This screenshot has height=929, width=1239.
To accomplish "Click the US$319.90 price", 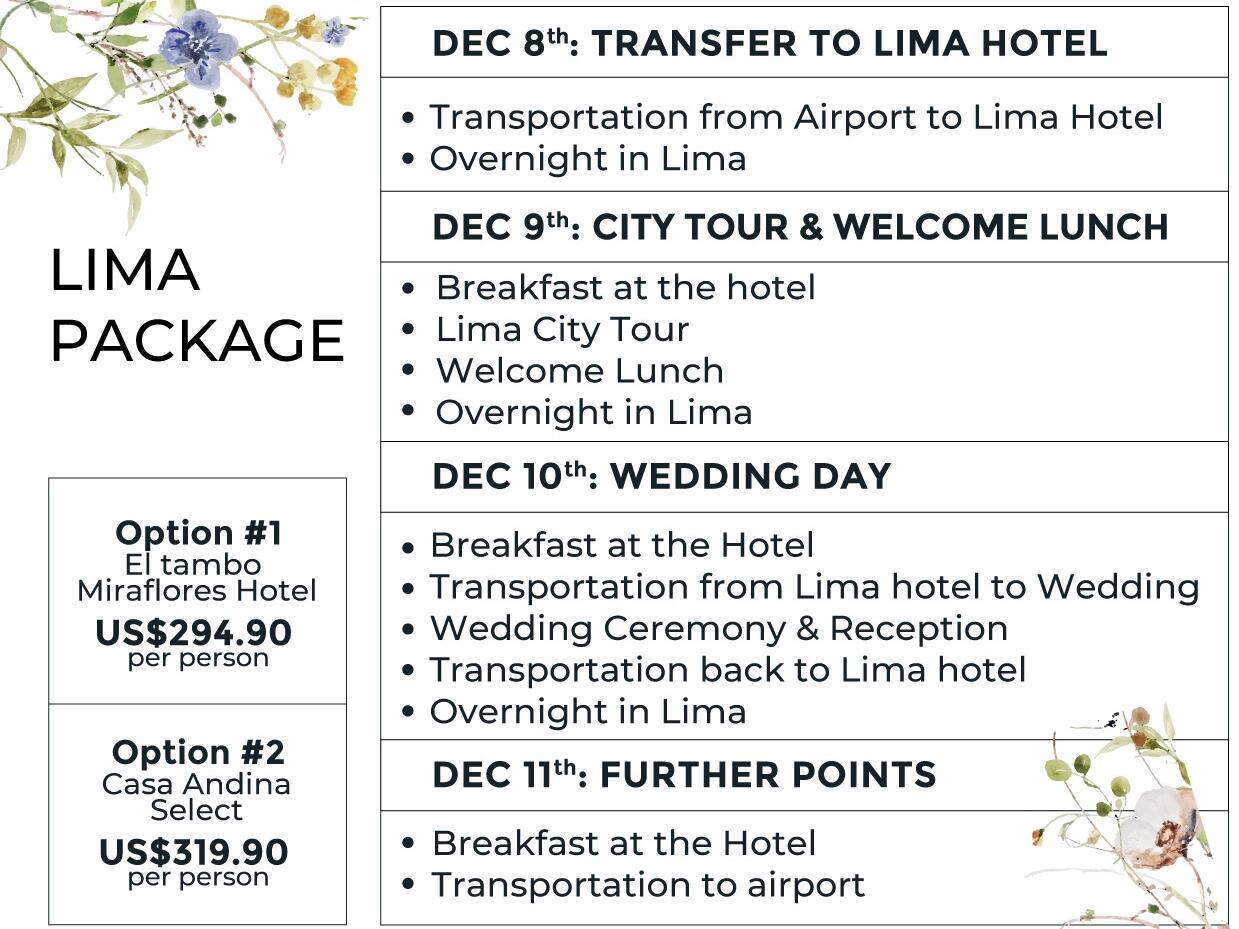I will 194,852.
